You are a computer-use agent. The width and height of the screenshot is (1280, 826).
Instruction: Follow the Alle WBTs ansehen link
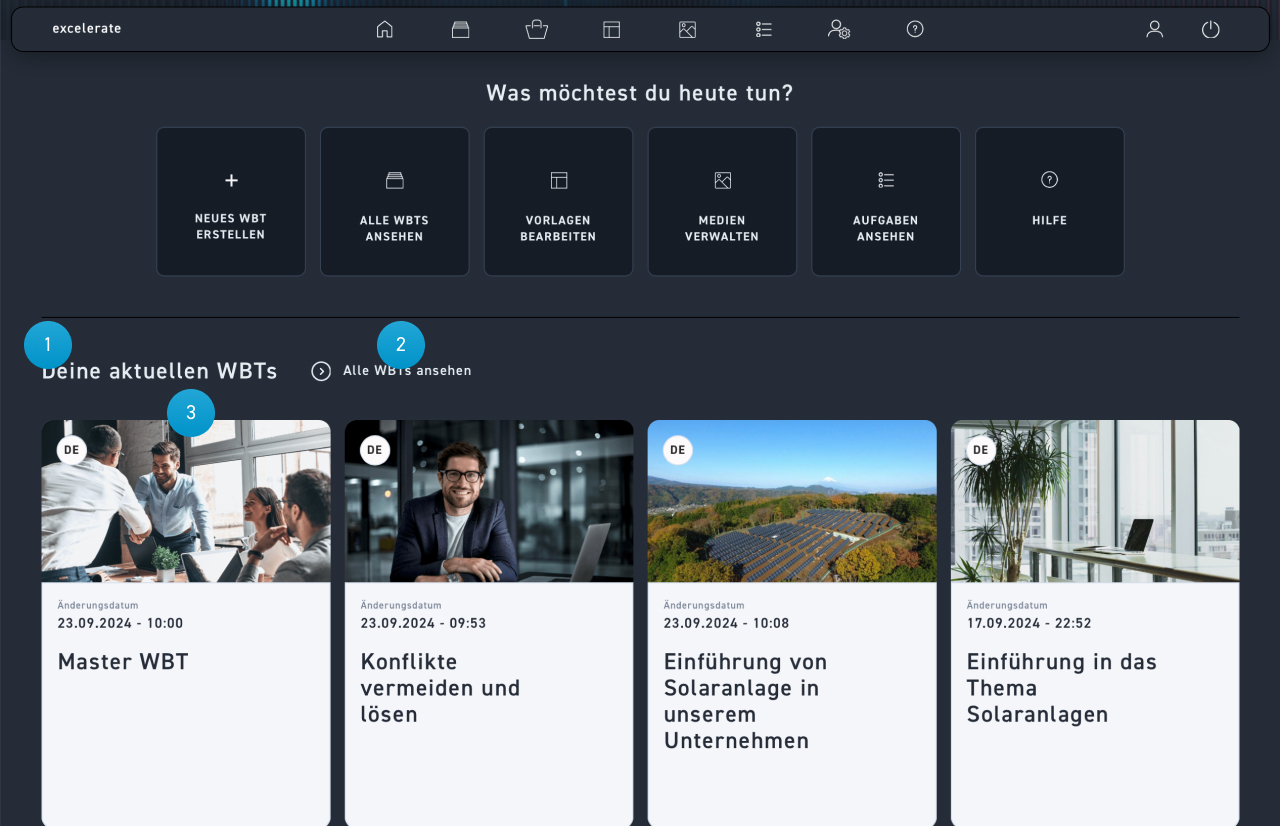(407, 371)
